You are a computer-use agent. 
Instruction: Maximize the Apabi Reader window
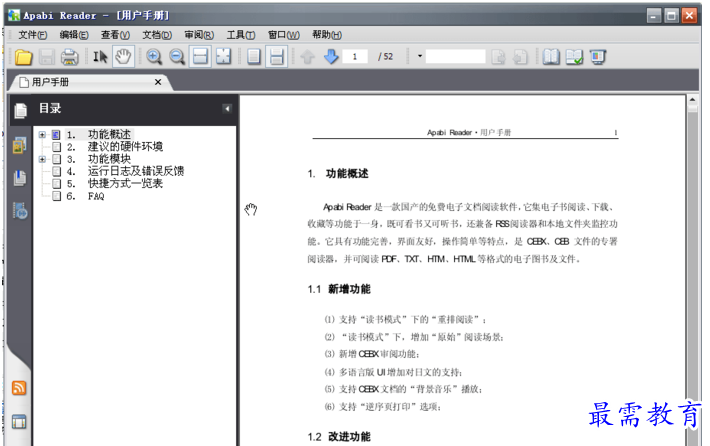pyautogui.click(x=672, y=16)
